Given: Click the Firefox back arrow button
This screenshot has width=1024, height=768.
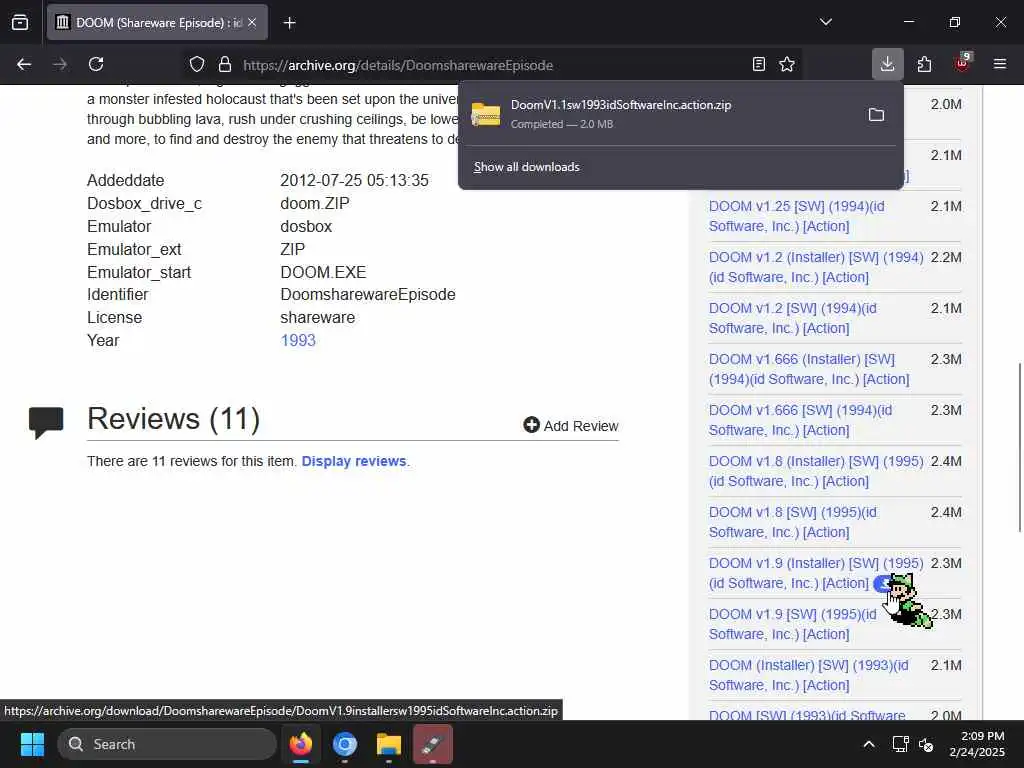Looking at the screenshot, I should pos(24,64).
